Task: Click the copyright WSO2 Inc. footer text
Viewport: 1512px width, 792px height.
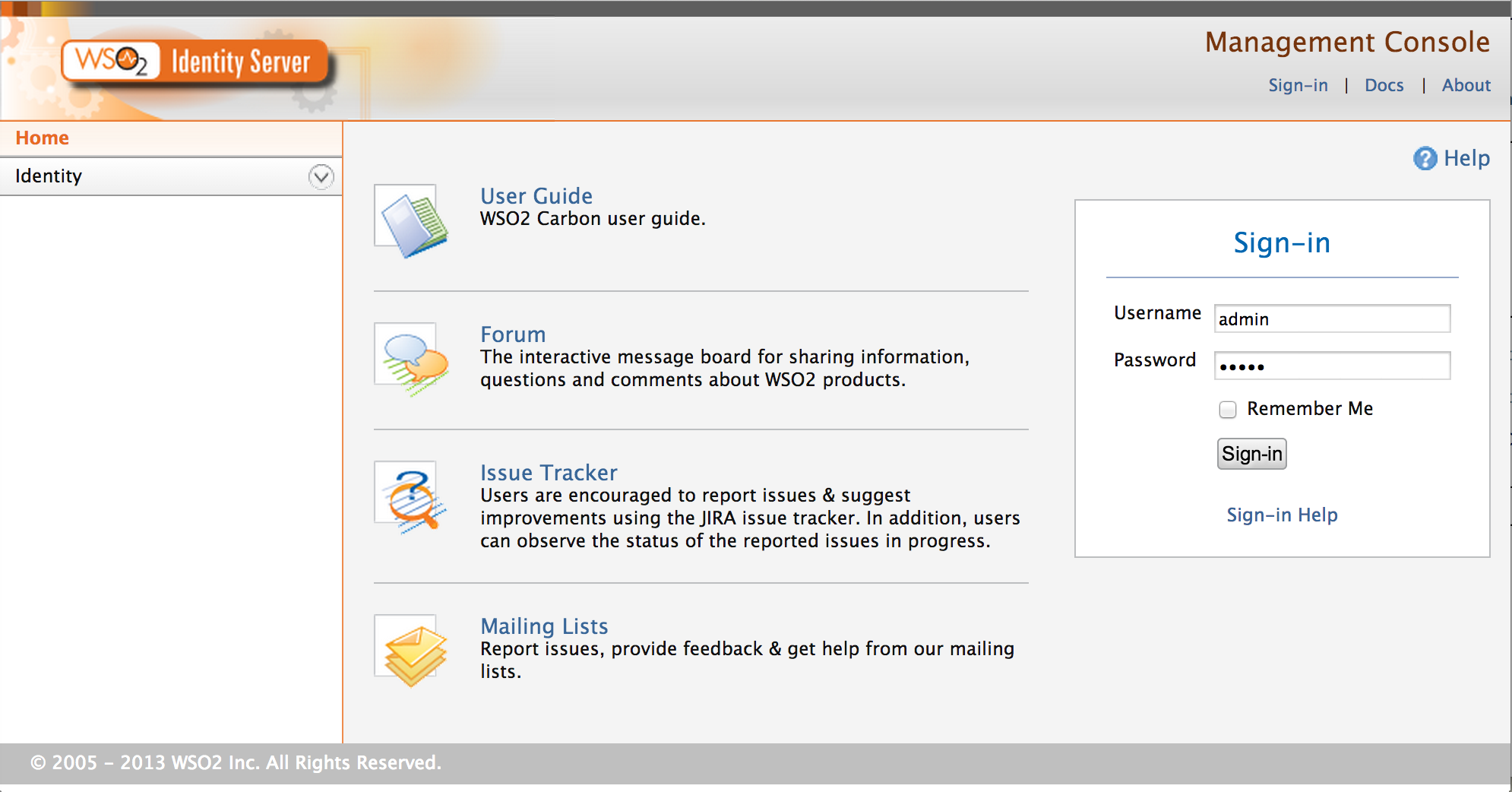Action: 236,762
